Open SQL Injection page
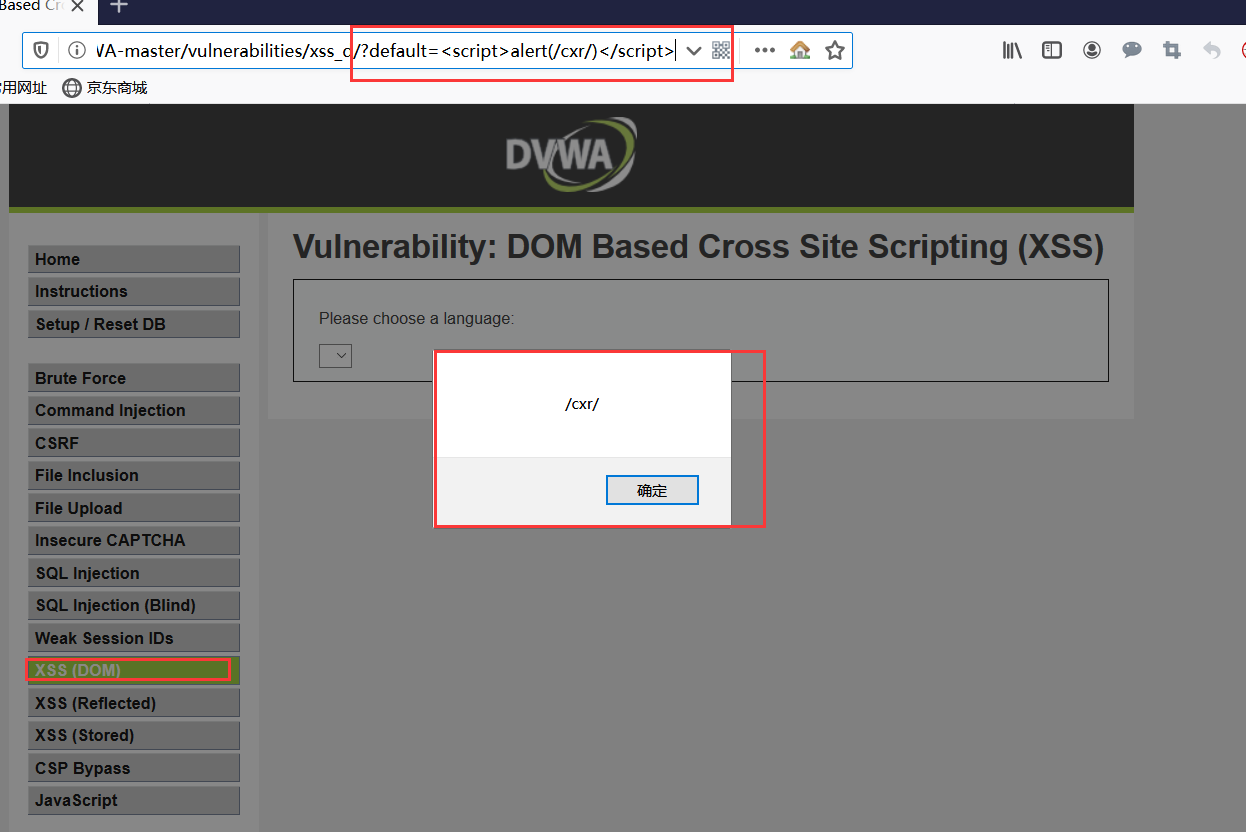This screenshot has height=832, width=1246. tap(134, 573)
